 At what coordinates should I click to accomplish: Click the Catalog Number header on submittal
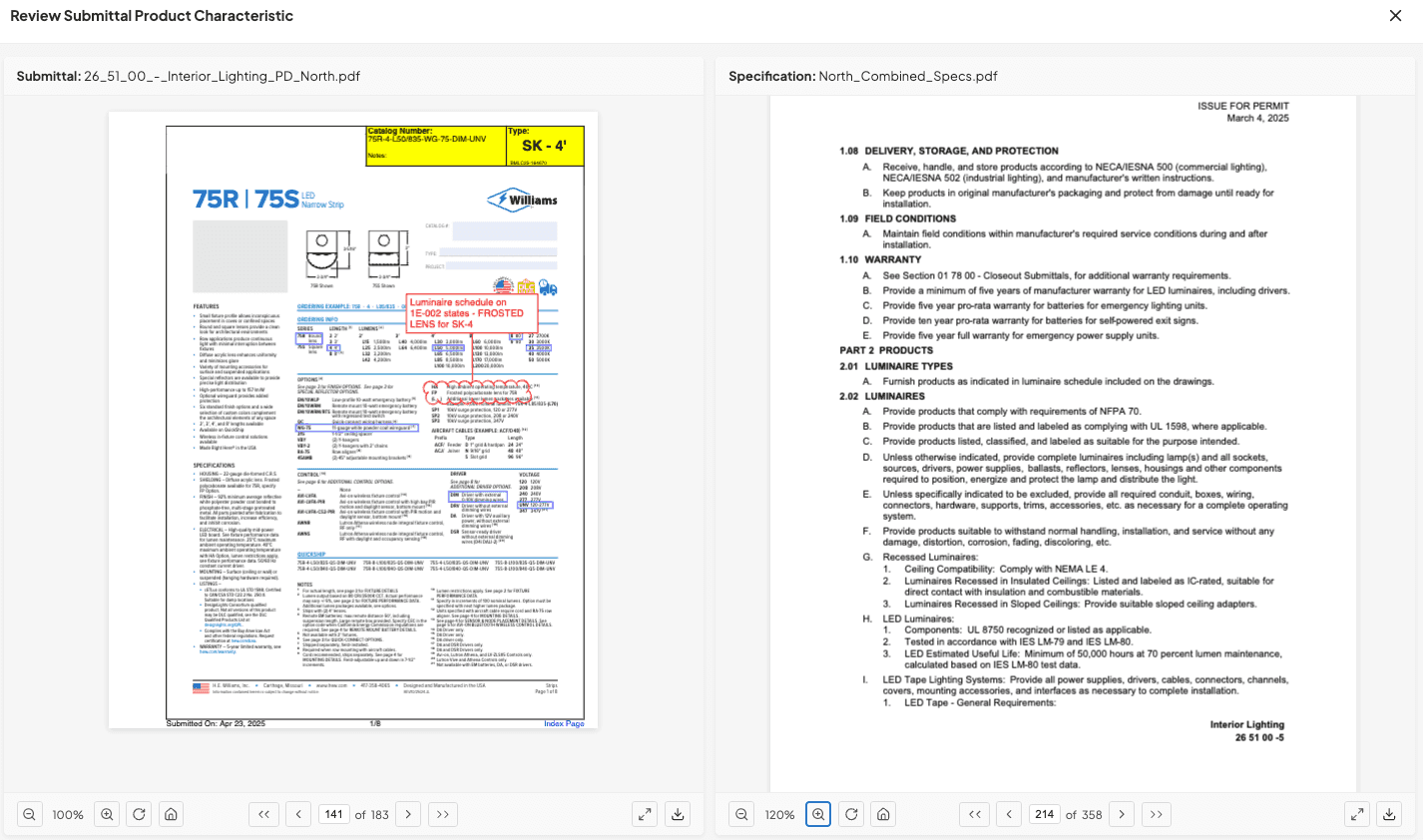pyautogui.click(x=400, y=131)
